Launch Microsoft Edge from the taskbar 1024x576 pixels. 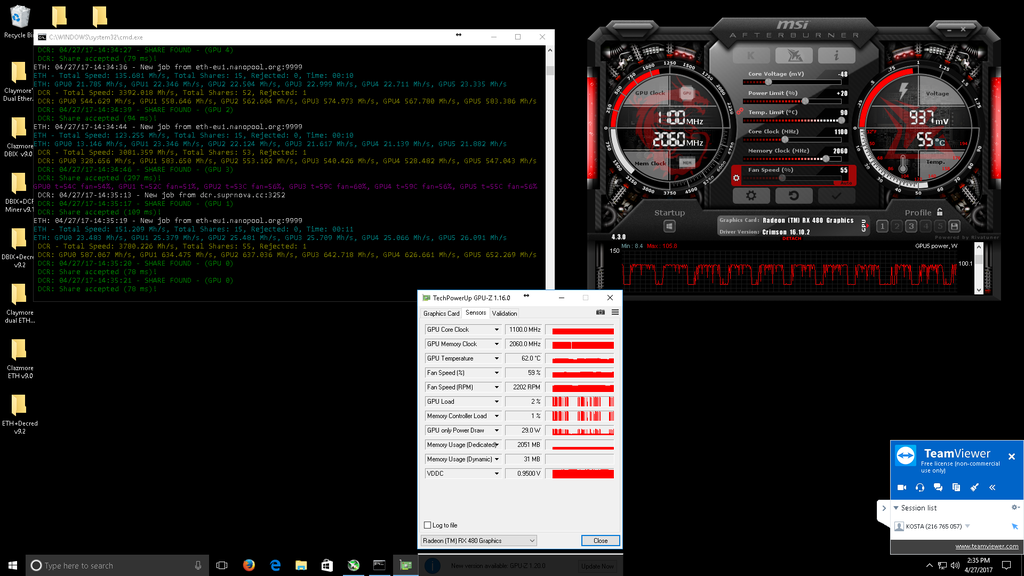(275, 566)
